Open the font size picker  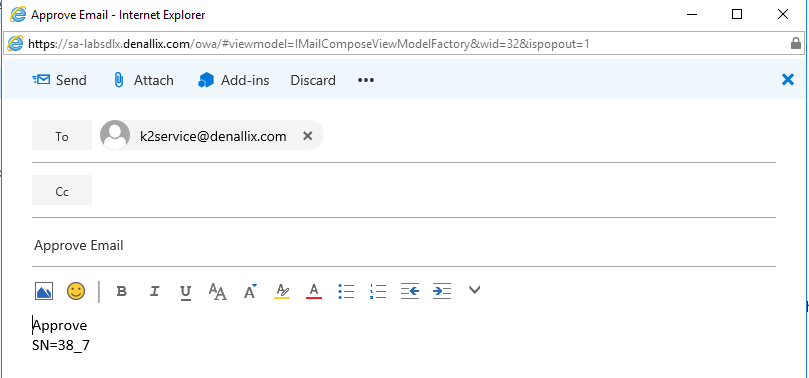[218, 292]
